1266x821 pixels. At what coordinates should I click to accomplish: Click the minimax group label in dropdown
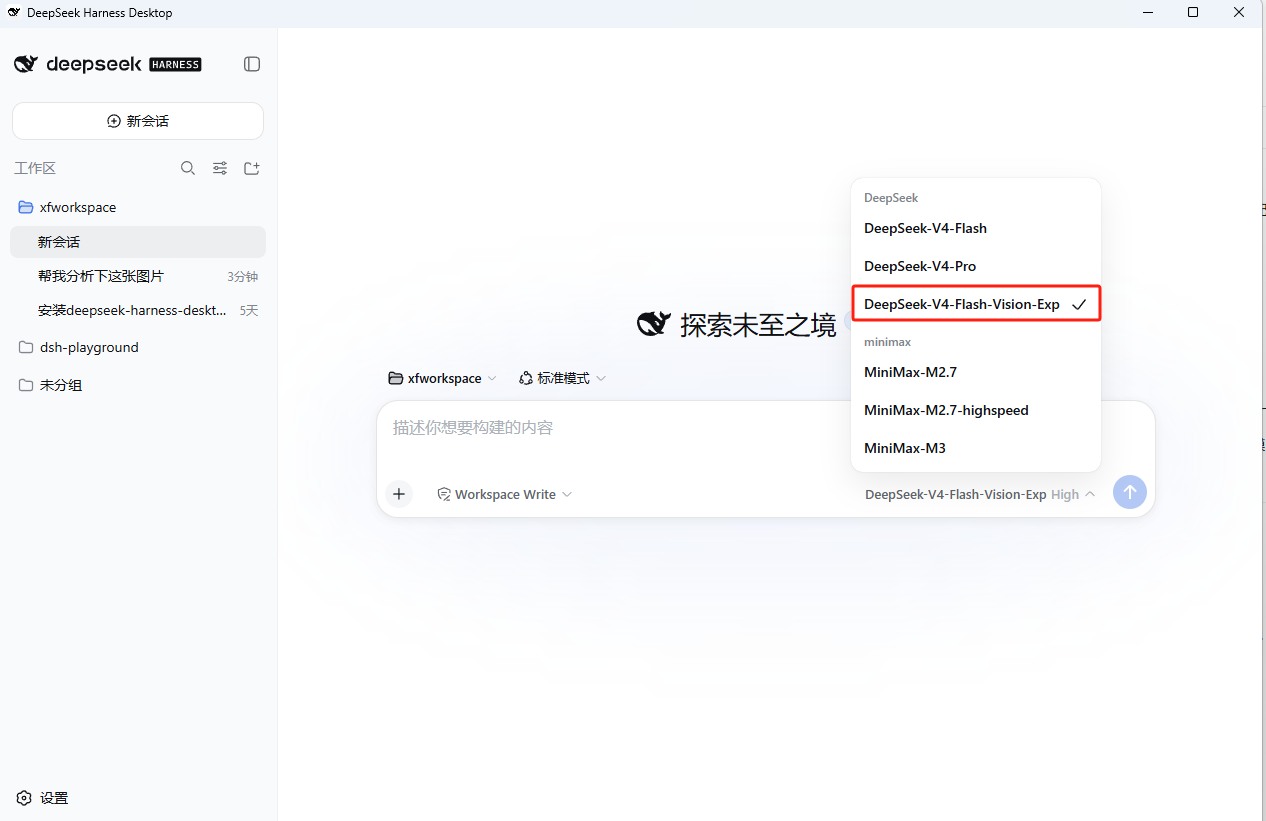click(x=887, y=342)
